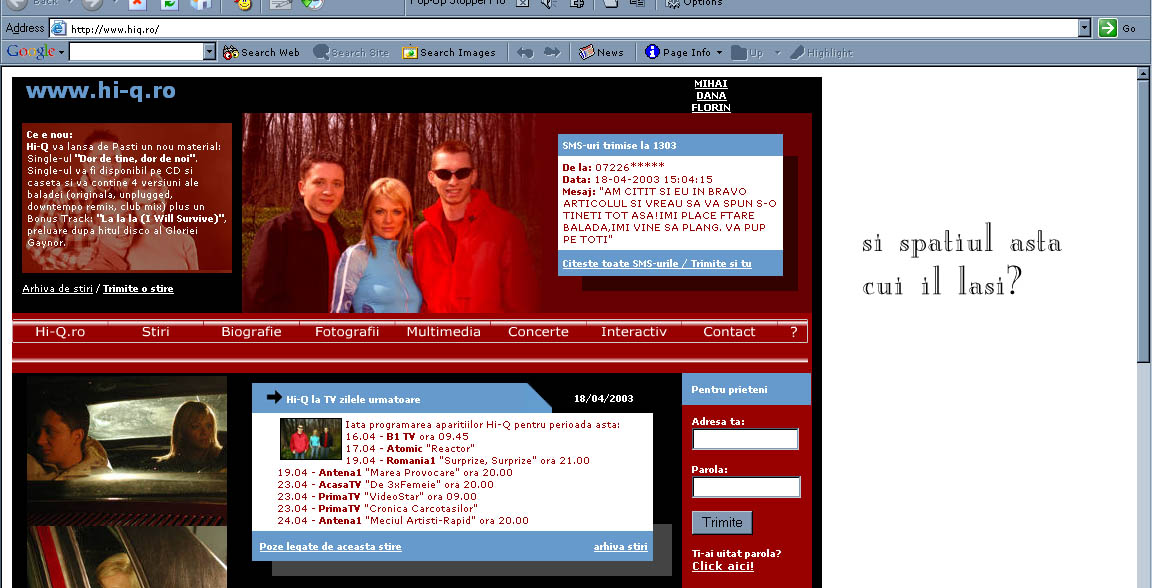Click the www.hi-q.ro site logo
The width and height of the screenshot is (1152, 588).
101,91
